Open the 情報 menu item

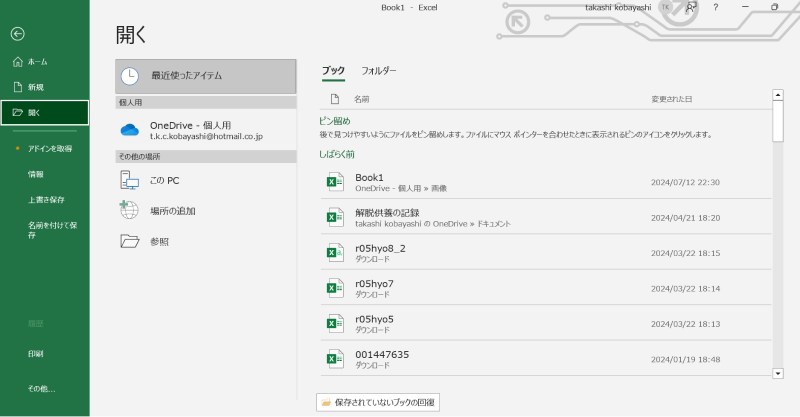click(36, 174)
